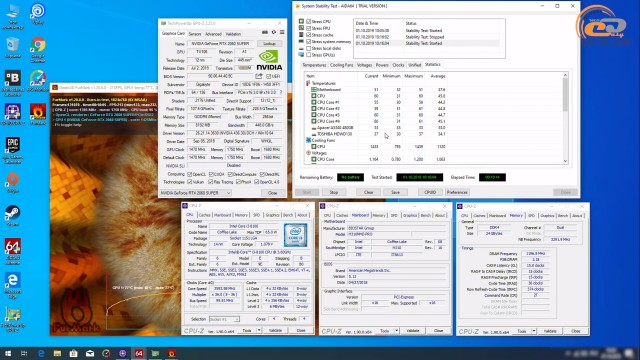The width and height of the screenshot is (640, 360).
Task: Uncheck Stress system memory checkbox
Action: [309, 41]
